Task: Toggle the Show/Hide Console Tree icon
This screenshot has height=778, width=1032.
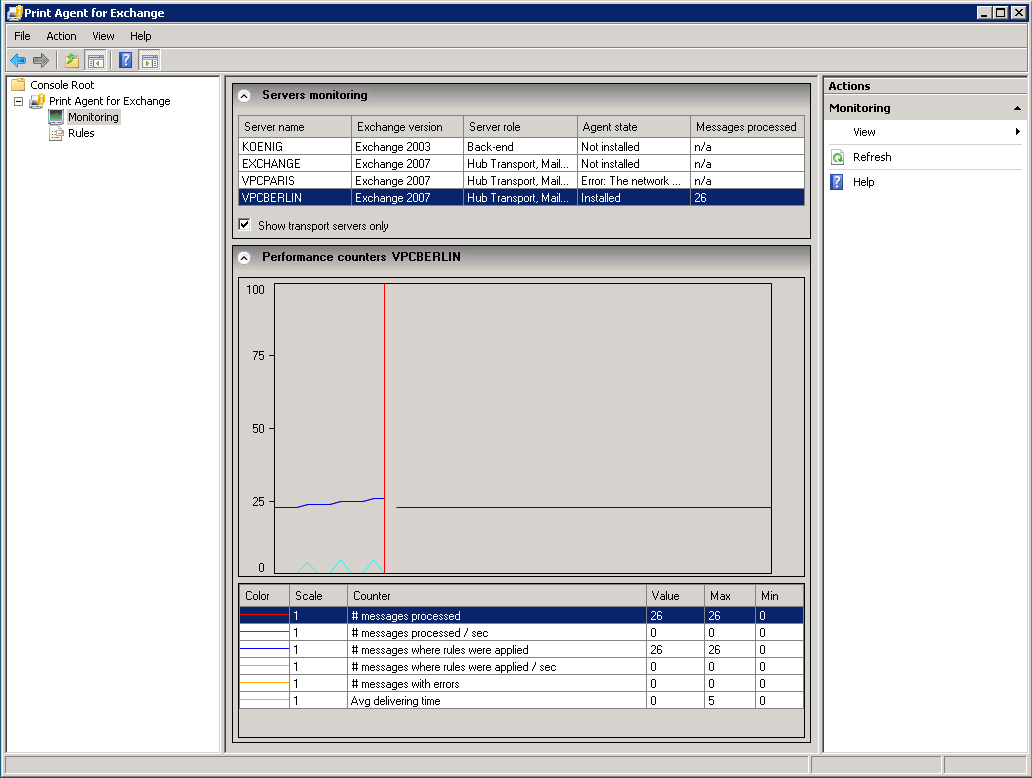Action: (95, 61)
